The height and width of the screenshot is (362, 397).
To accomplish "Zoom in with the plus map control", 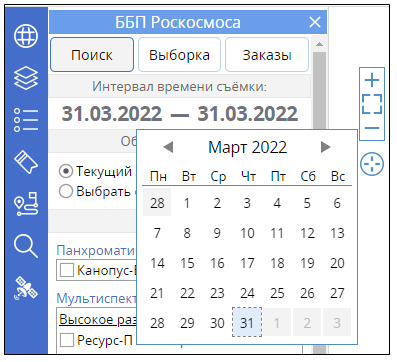I will point(372,80).
